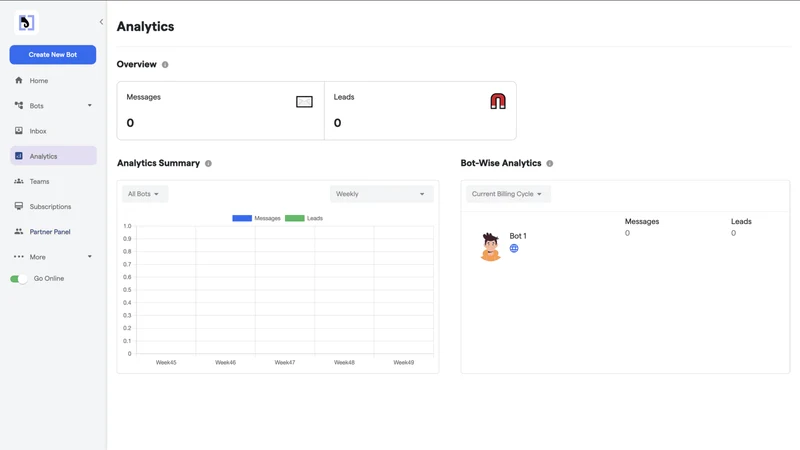
Task: Open Subscriptions from the sidebar
Action: click(53, 207)
